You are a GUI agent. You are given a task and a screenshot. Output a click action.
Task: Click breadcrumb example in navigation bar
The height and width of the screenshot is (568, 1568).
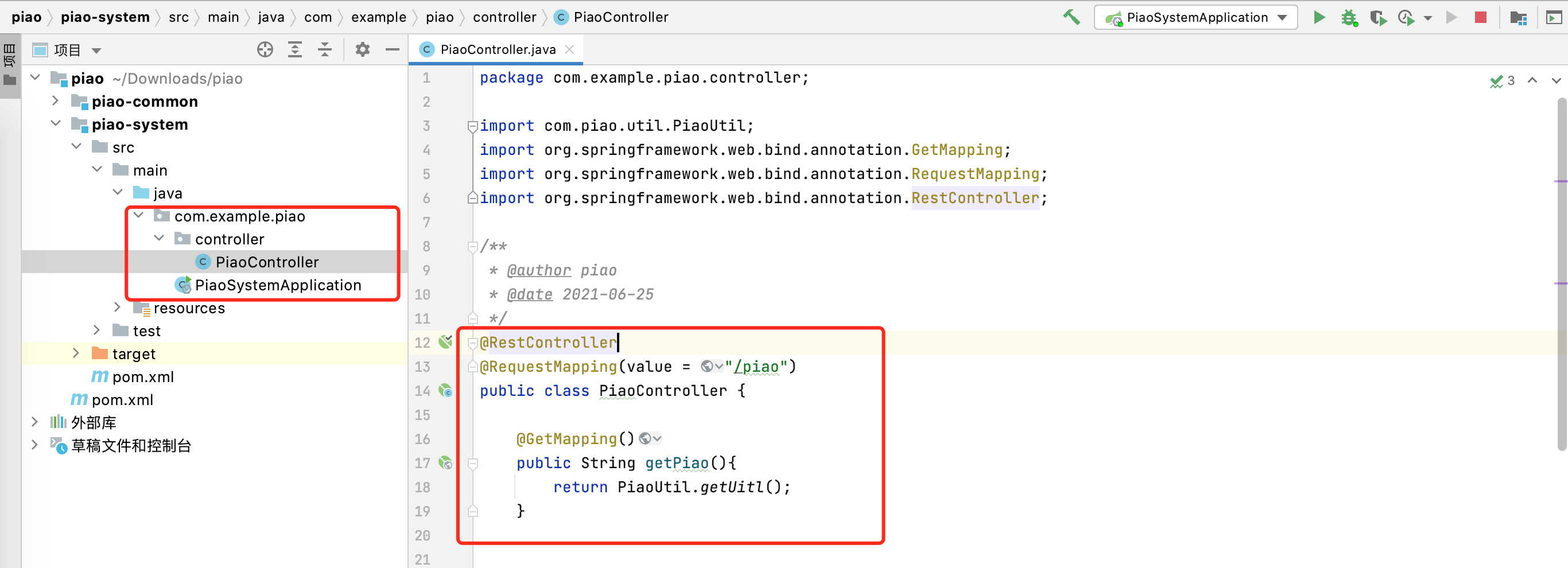click(379, 17)
